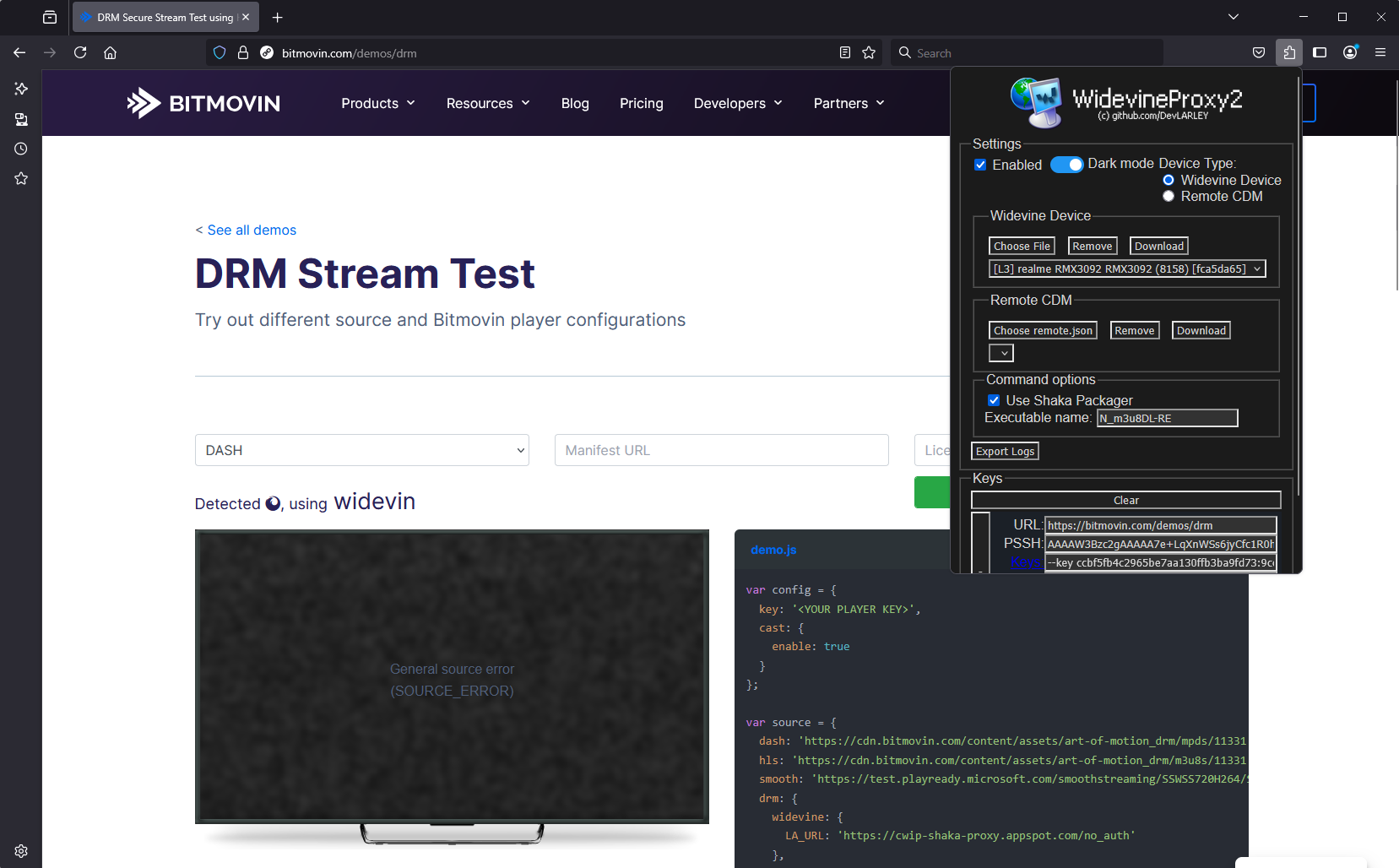Open reader view icon in address bar

[x=845, y=52]
